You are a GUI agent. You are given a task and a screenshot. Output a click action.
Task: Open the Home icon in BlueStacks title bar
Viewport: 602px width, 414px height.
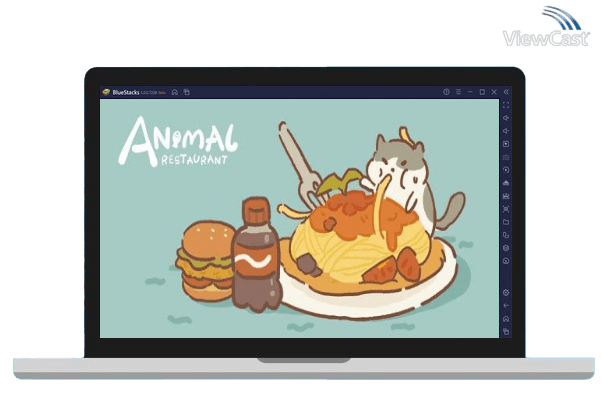(x=175, y=92)
